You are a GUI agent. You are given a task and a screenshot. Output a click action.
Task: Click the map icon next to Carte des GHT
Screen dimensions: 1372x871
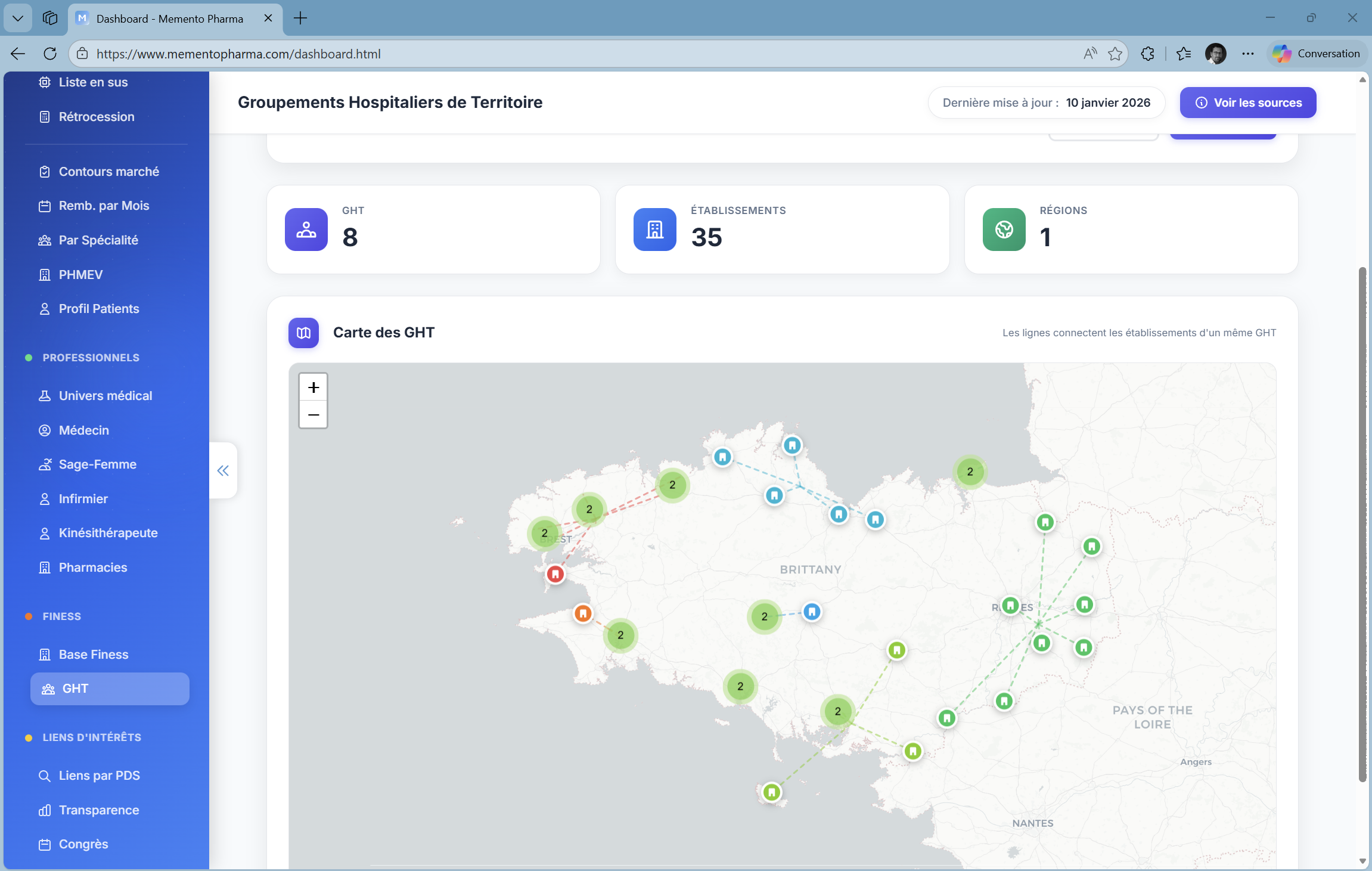[x=303, y=333]
